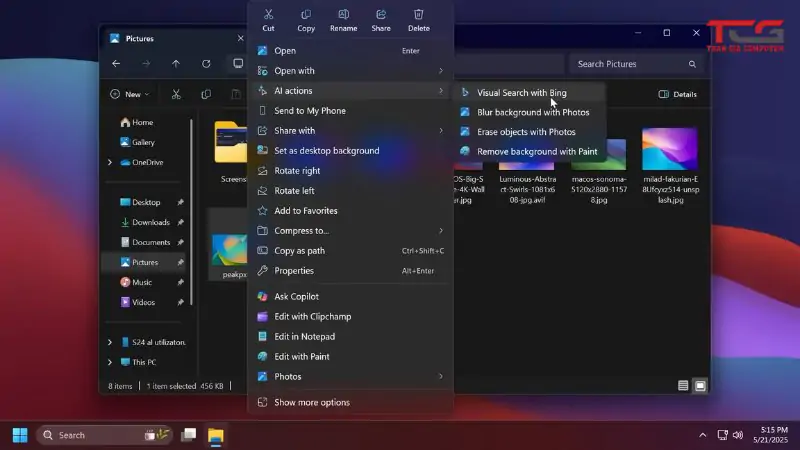This screenshot has width=800, height=450.
Task: Select Copy as path
Action: point(351,251)
